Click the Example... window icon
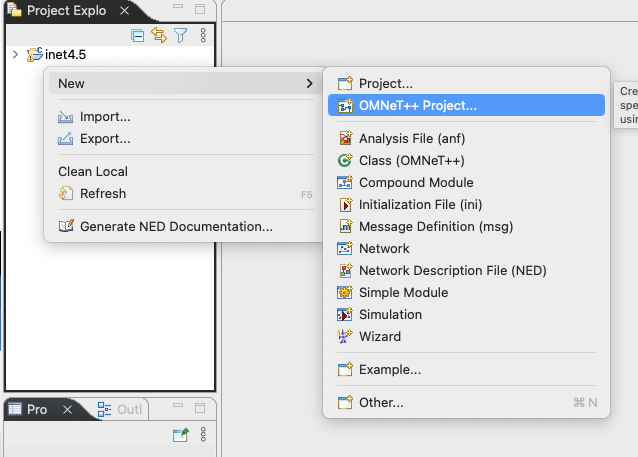This screenshot has height=457, width=638. [x=345, y=370]
